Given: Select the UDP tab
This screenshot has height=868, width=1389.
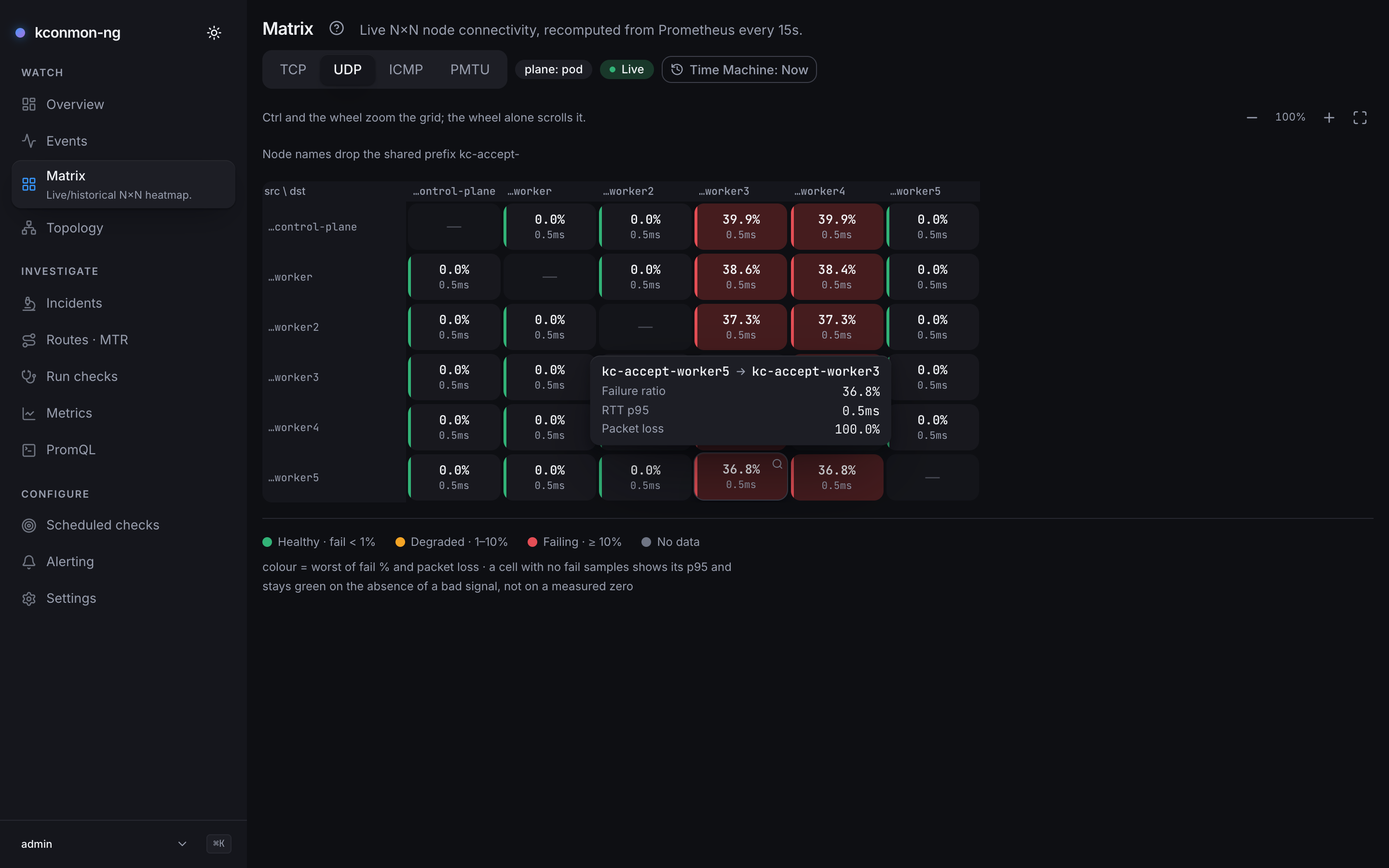Looking at the screenshot, I should point(347,69).
